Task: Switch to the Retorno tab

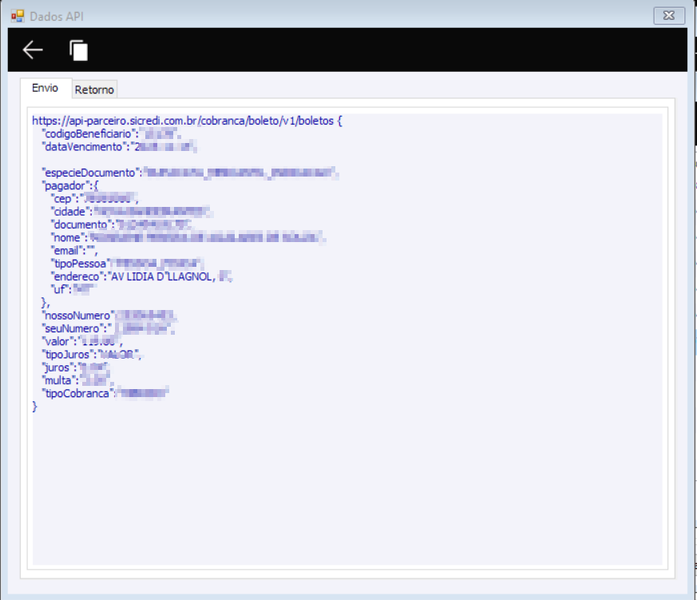Action: click(94, 90)
